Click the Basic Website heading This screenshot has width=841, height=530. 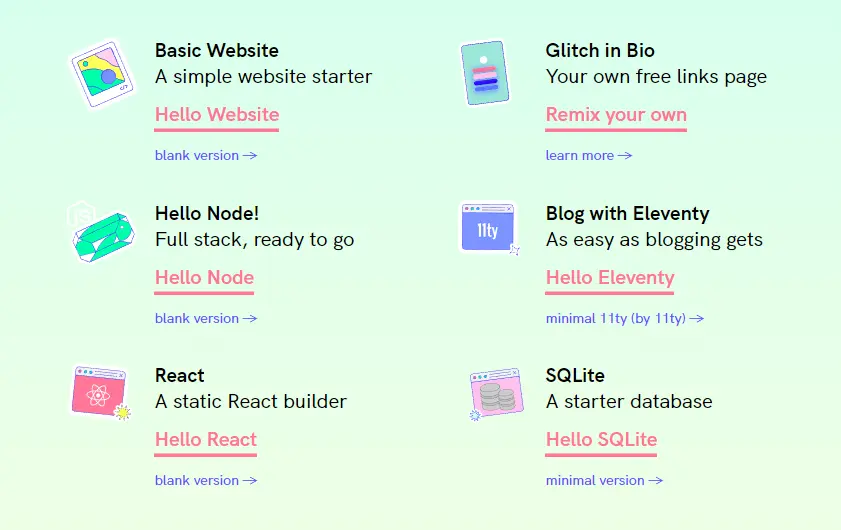point(217,50)
